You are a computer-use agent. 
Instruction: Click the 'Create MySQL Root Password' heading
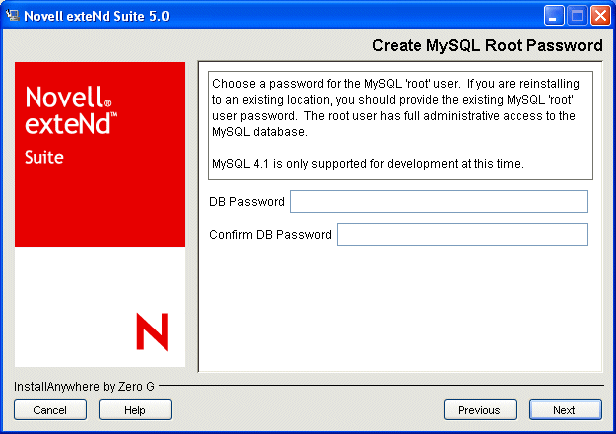point(487,46)
